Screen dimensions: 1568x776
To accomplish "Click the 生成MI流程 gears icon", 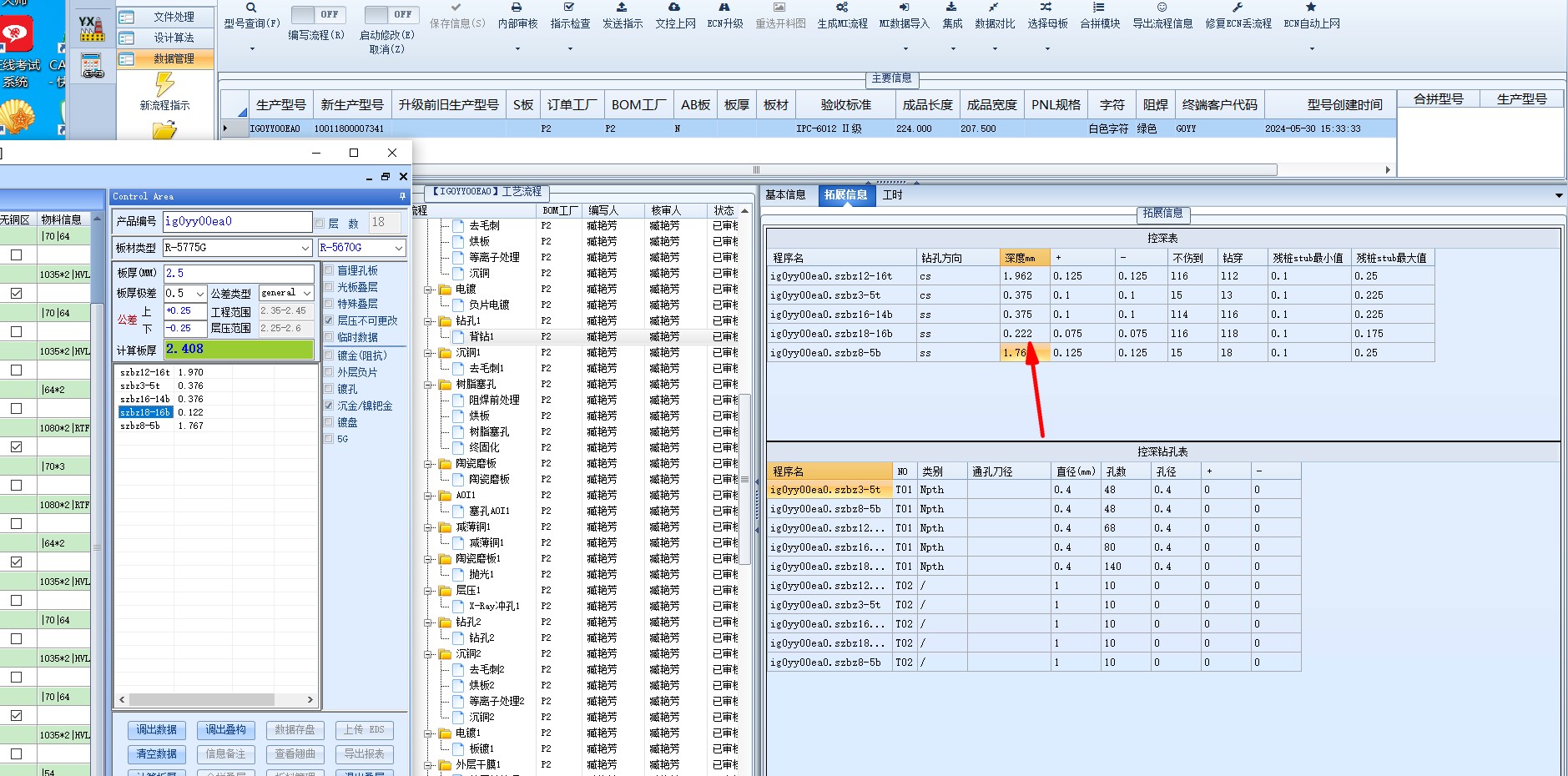I will click(842, 8).
